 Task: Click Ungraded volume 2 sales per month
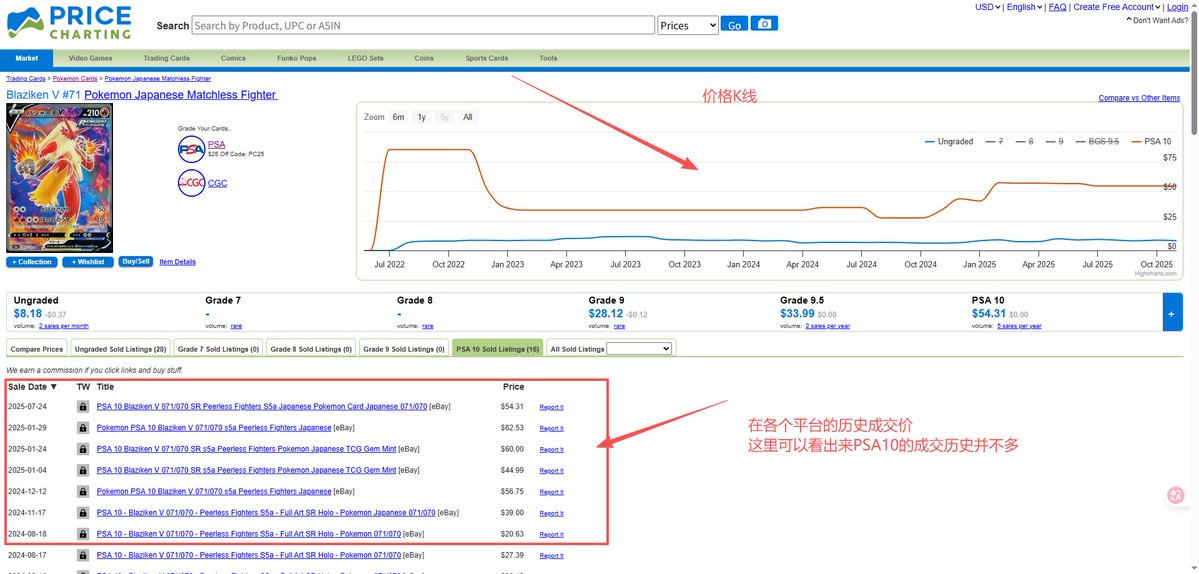tap(63, 326)
